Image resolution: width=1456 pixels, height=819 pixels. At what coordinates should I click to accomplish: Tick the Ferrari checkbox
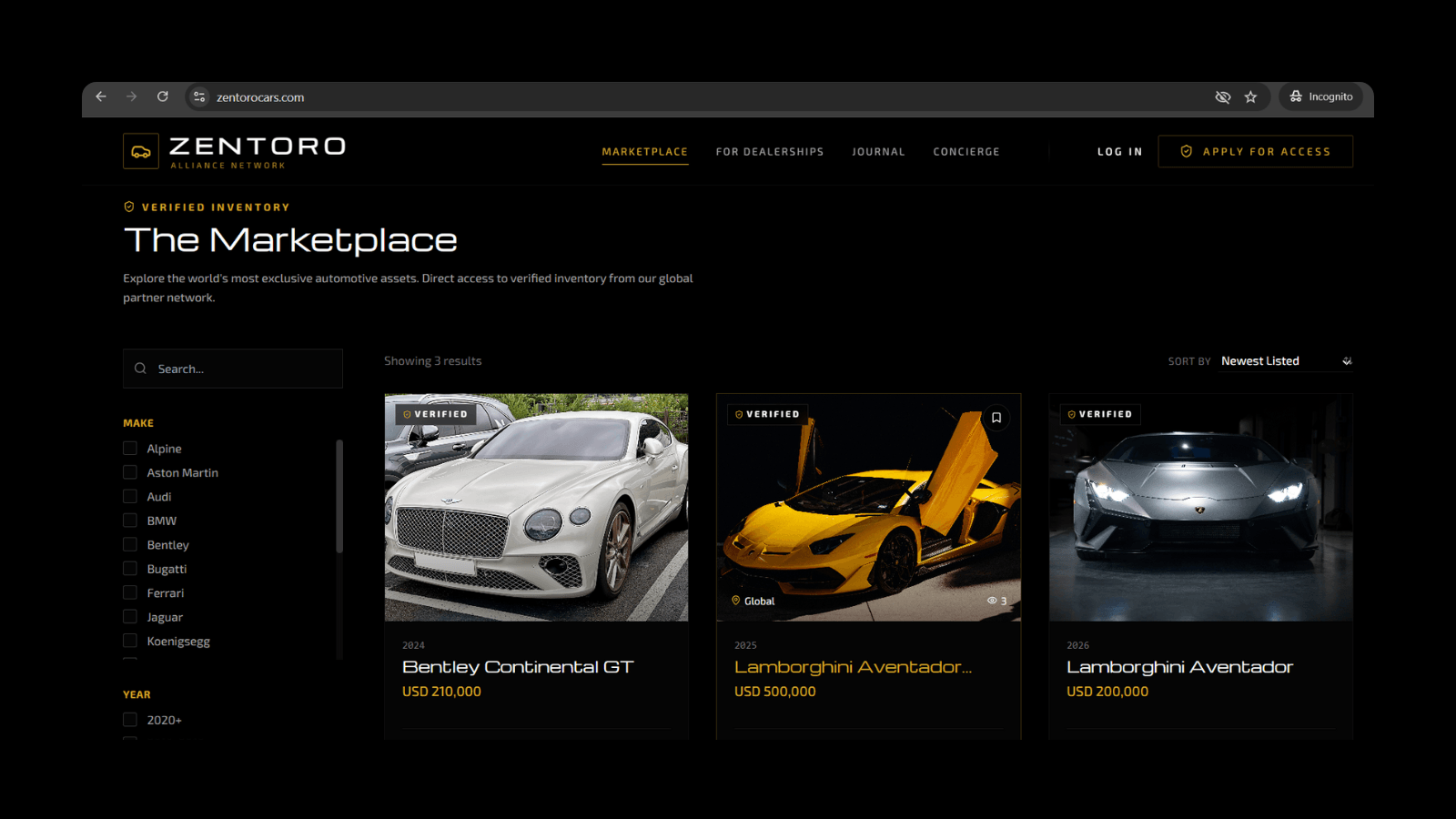click(130, 592)
